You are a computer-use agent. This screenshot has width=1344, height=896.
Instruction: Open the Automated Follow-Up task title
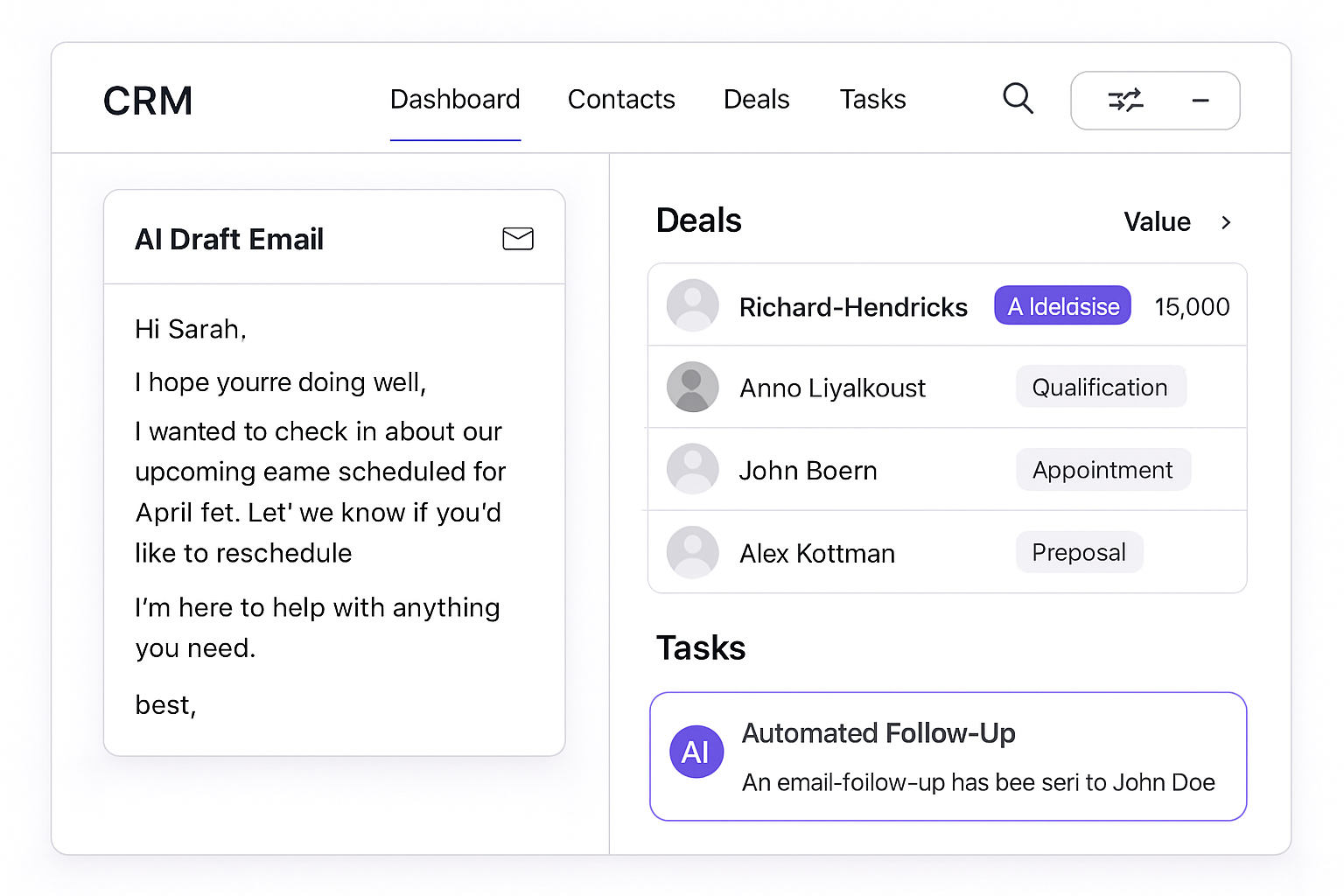click(878, 733)
